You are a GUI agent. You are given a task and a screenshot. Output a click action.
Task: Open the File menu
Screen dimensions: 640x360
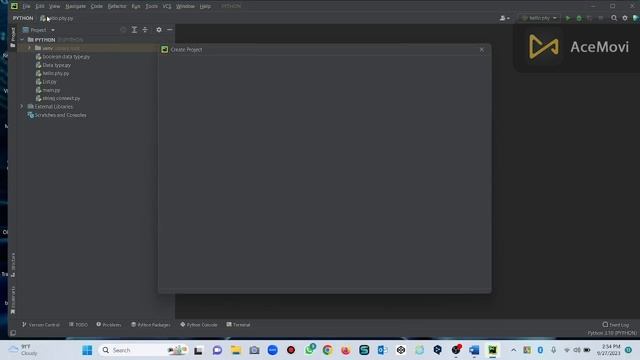[26, 6]
